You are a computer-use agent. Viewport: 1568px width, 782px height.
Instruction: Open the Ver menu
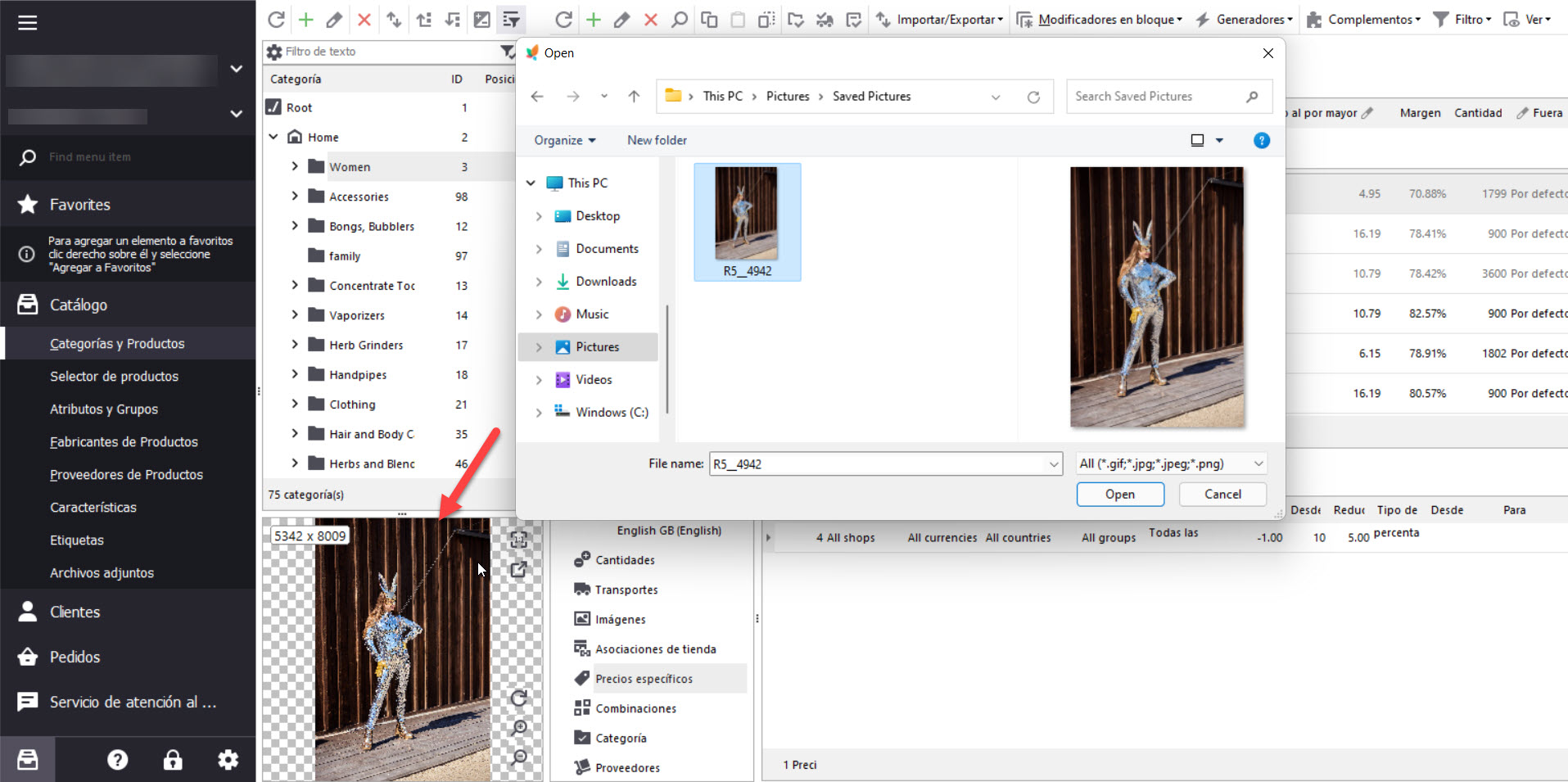pyautogui.click(x=1528, y=20)
